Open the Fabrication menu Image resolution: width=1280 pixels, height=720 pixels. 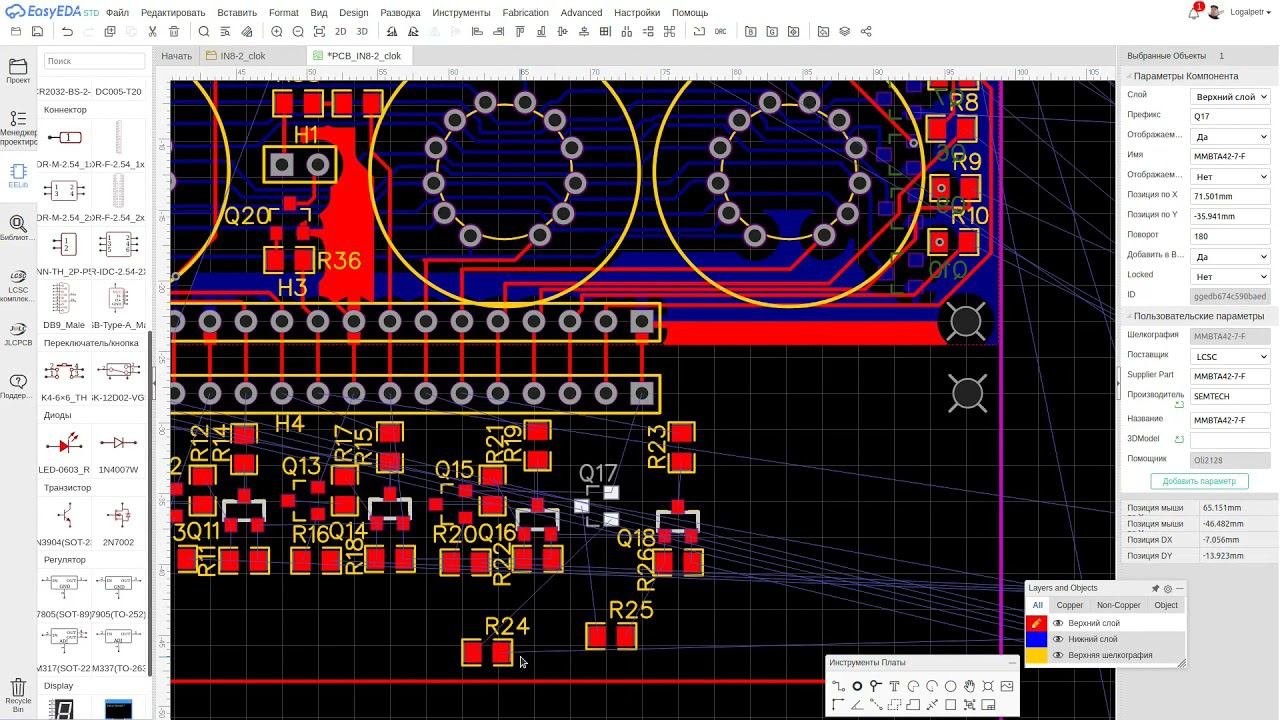click(525, 13)
